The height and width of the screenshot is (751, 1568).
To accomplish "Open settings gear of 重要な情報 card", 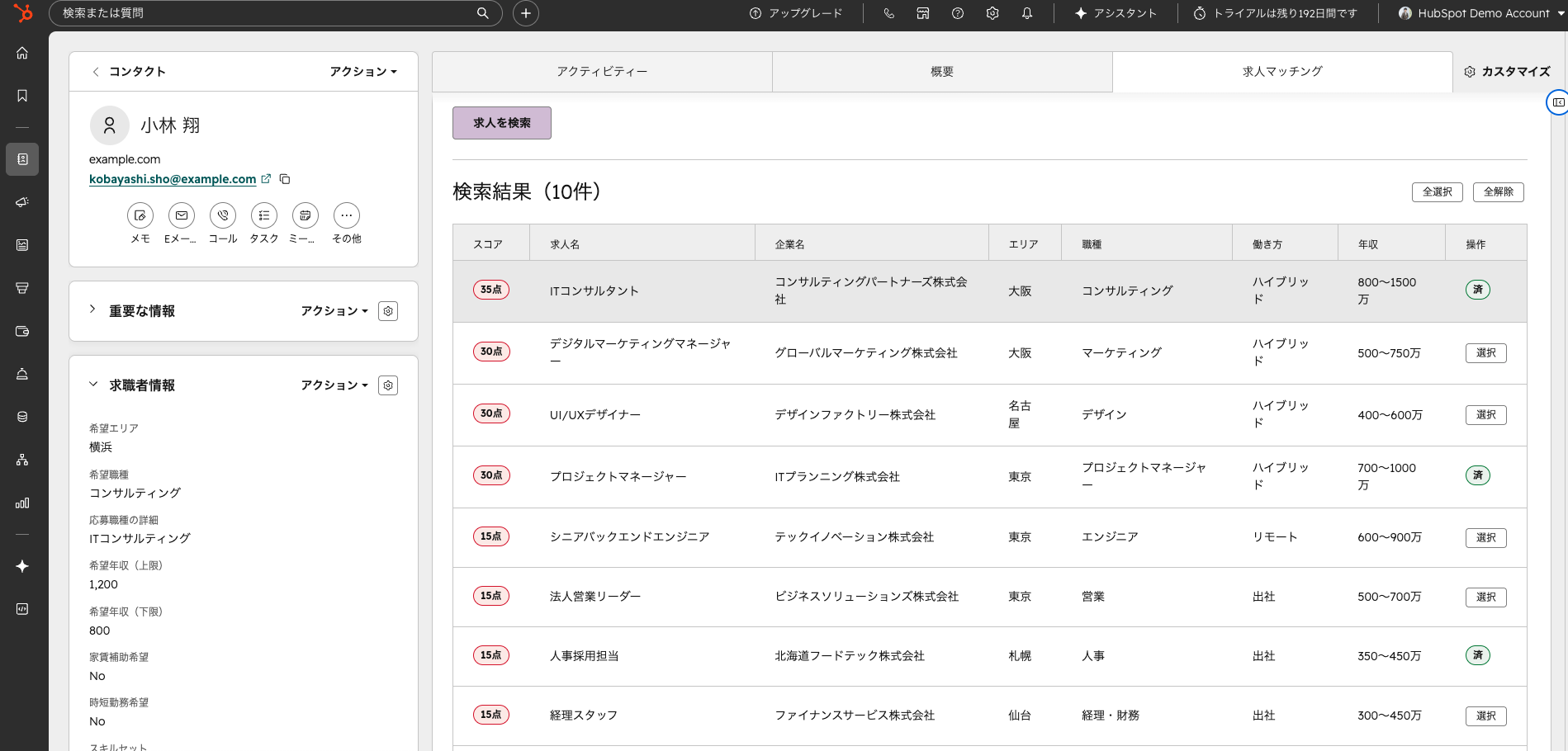I will [x=388, y=311].
